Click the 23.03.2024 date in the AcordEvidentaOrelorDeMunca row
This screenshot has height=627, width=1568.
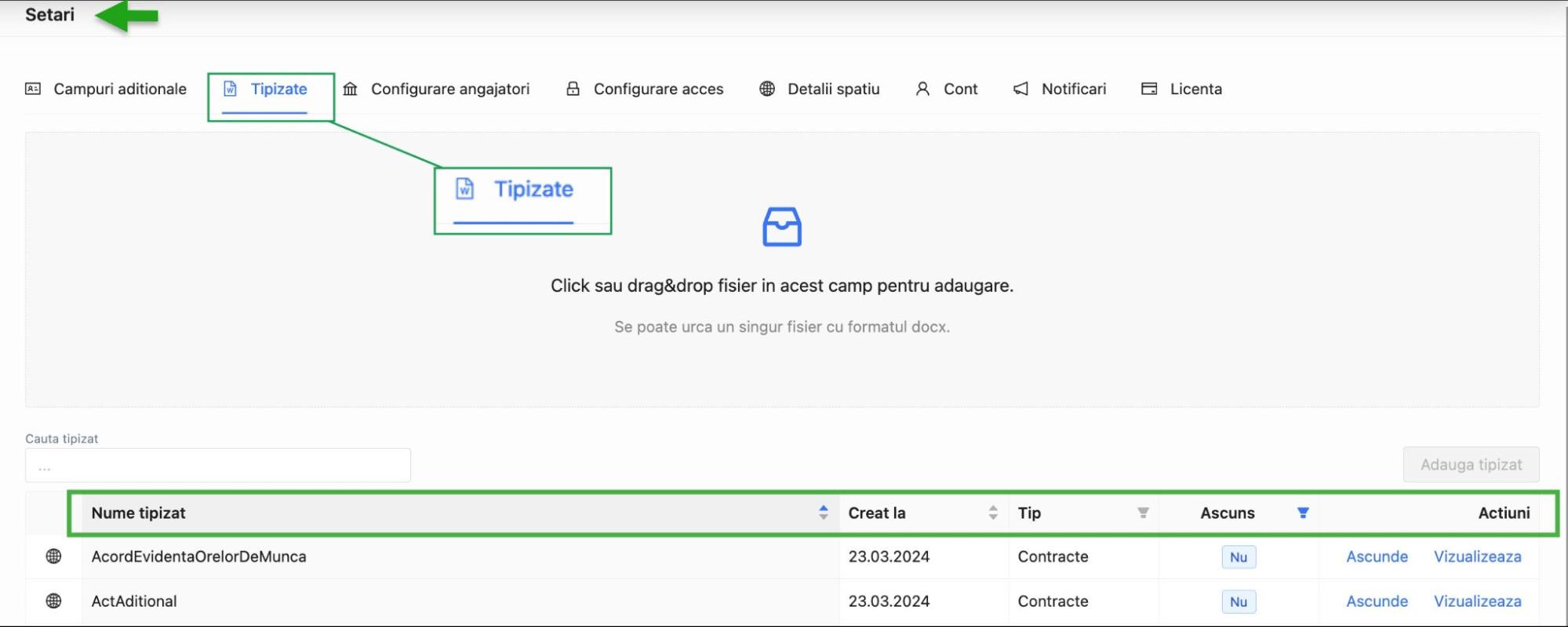coord(889,556)
